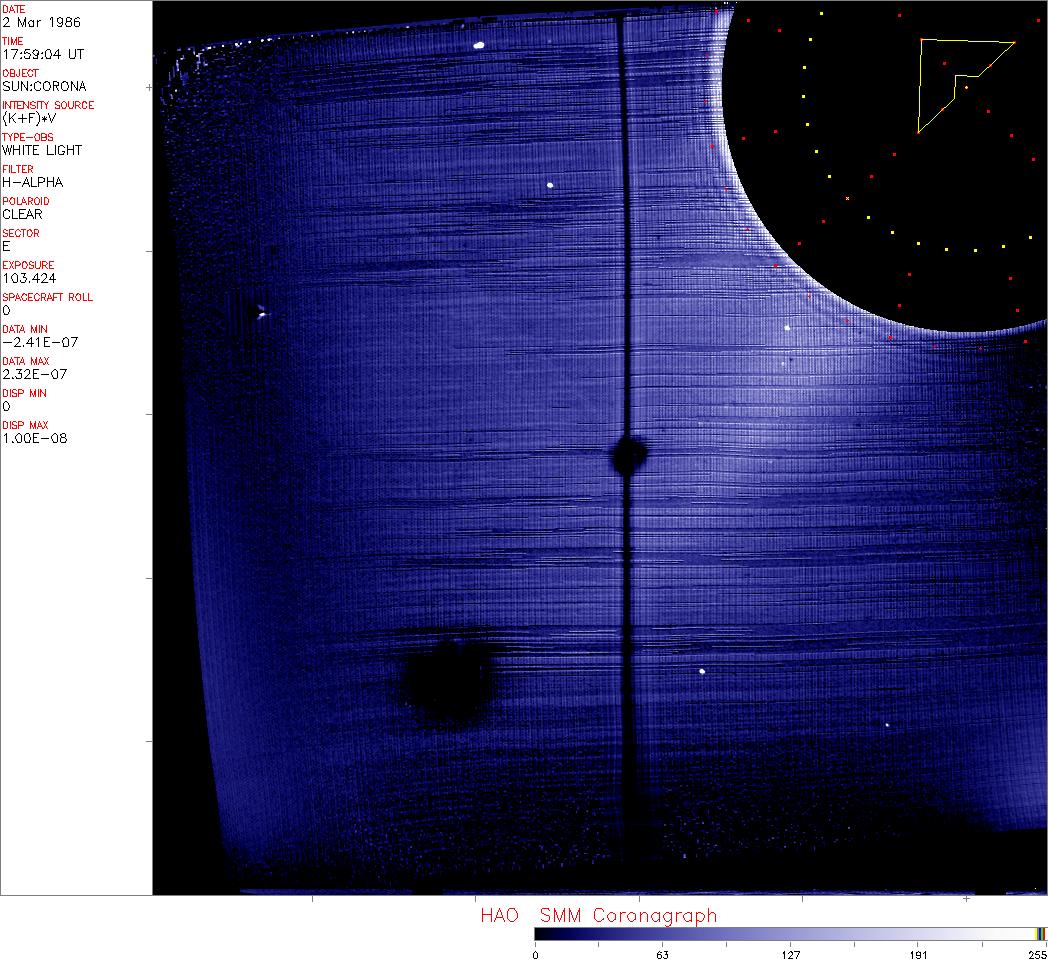Click the DATE label in the info panel

(x=14, y=9)
